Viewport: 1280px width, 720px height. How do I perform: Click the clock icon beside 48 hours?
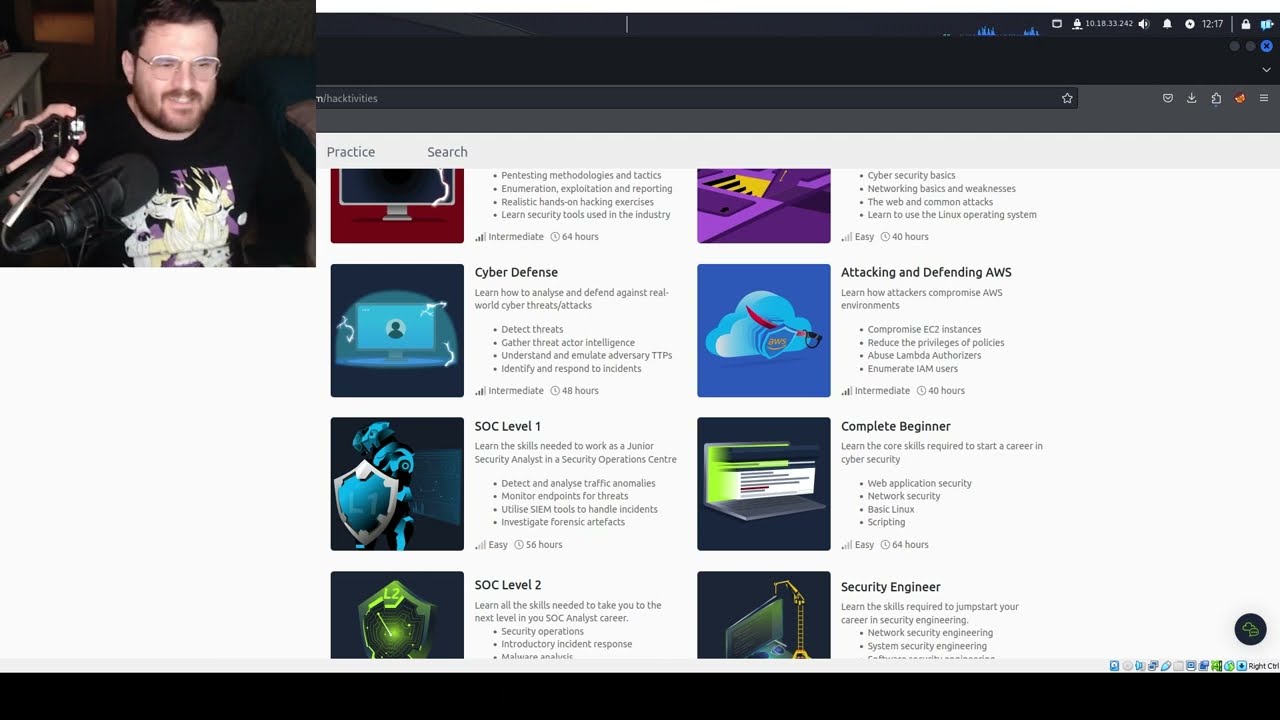(554, 391)
